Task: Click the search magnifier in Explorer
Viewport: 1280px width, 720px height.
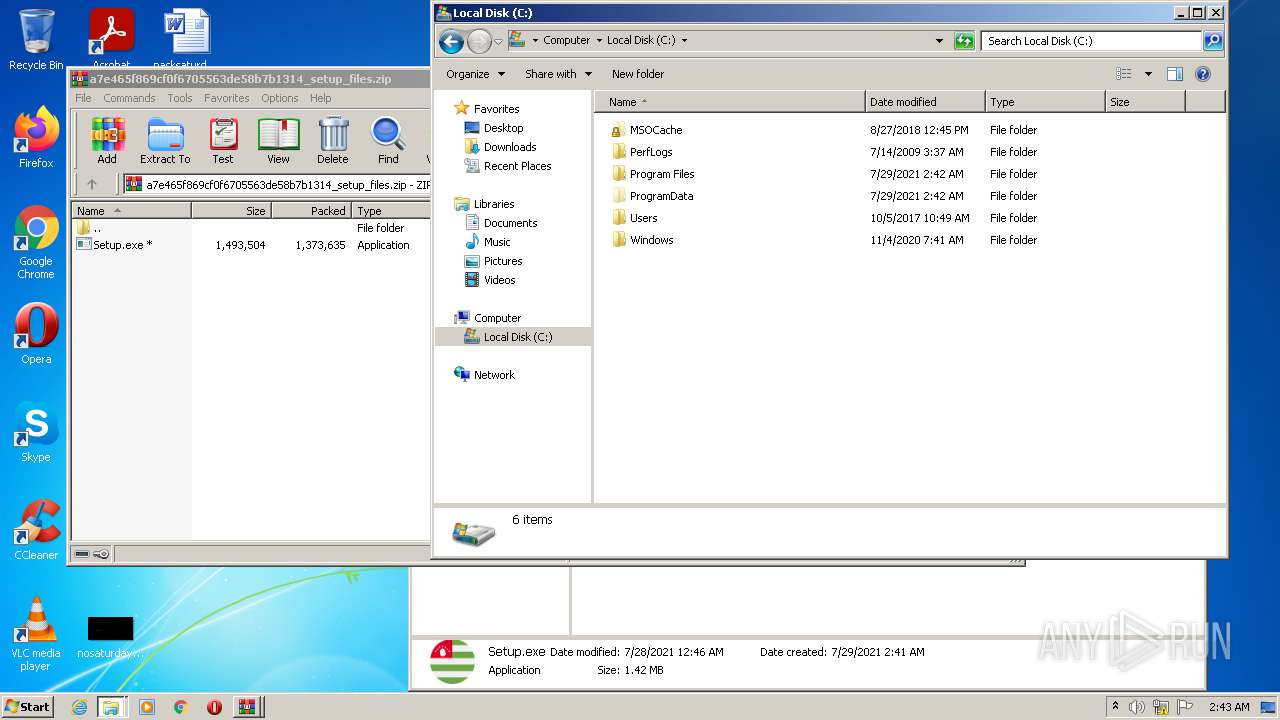Action: click(1213, 41)
